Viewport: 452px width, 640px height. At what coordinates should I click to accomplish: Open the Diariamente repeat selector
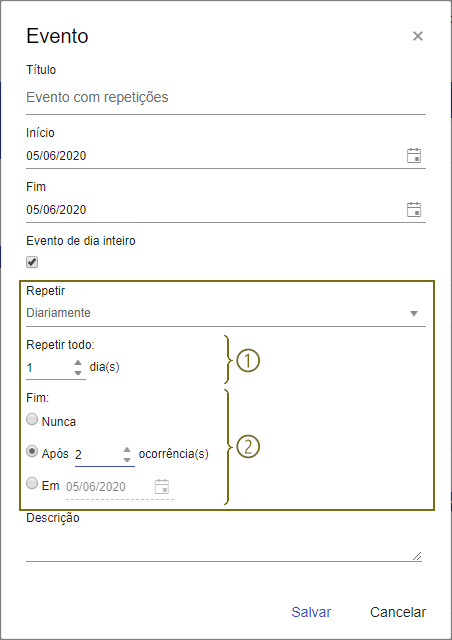click(x=226, y=313)
